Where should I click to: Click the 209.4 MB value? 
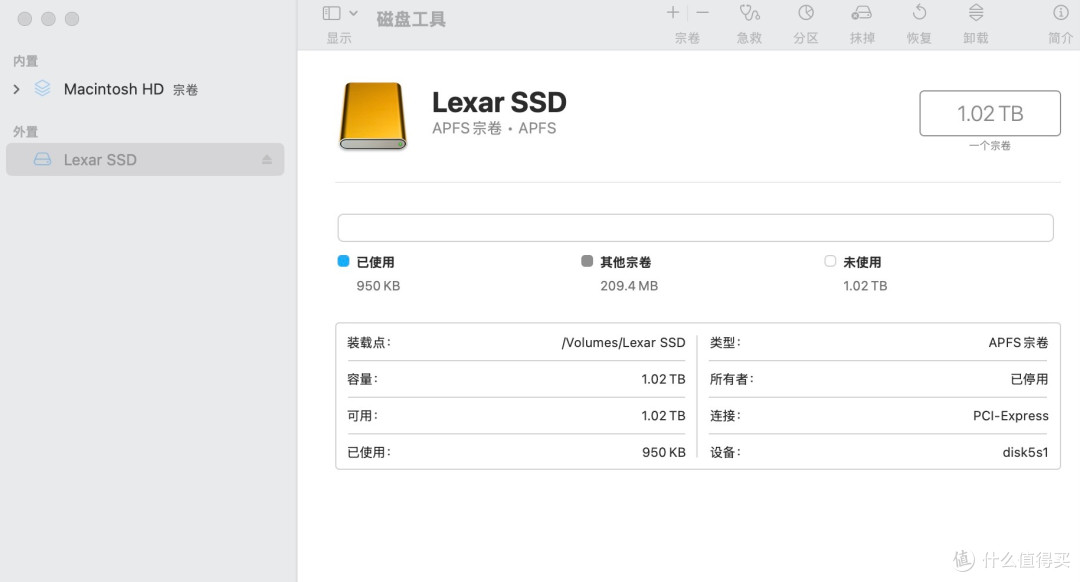click(629, 286)
